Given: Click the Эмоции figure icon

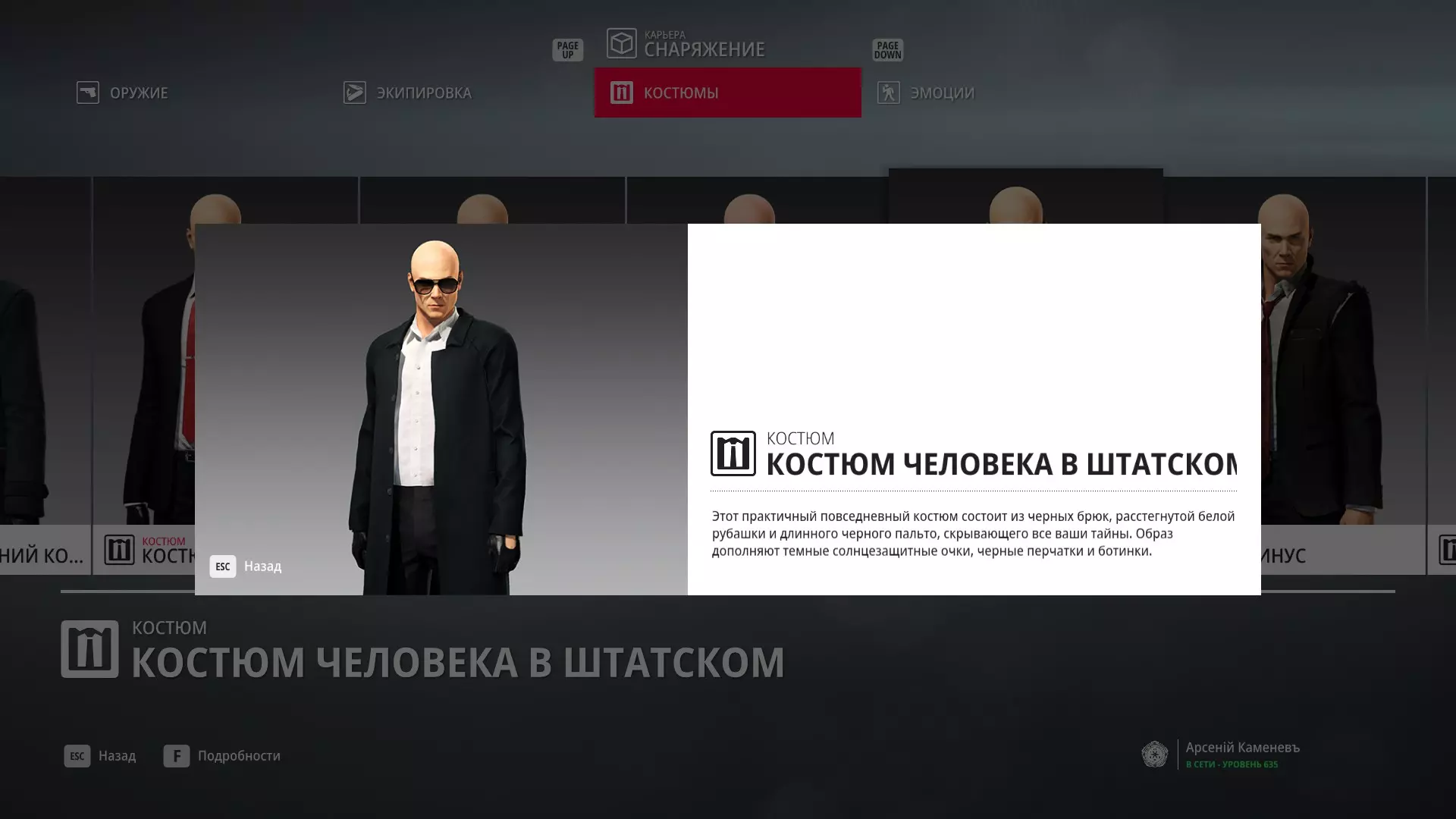Looking at the screenshot, I should click(888, 93).
